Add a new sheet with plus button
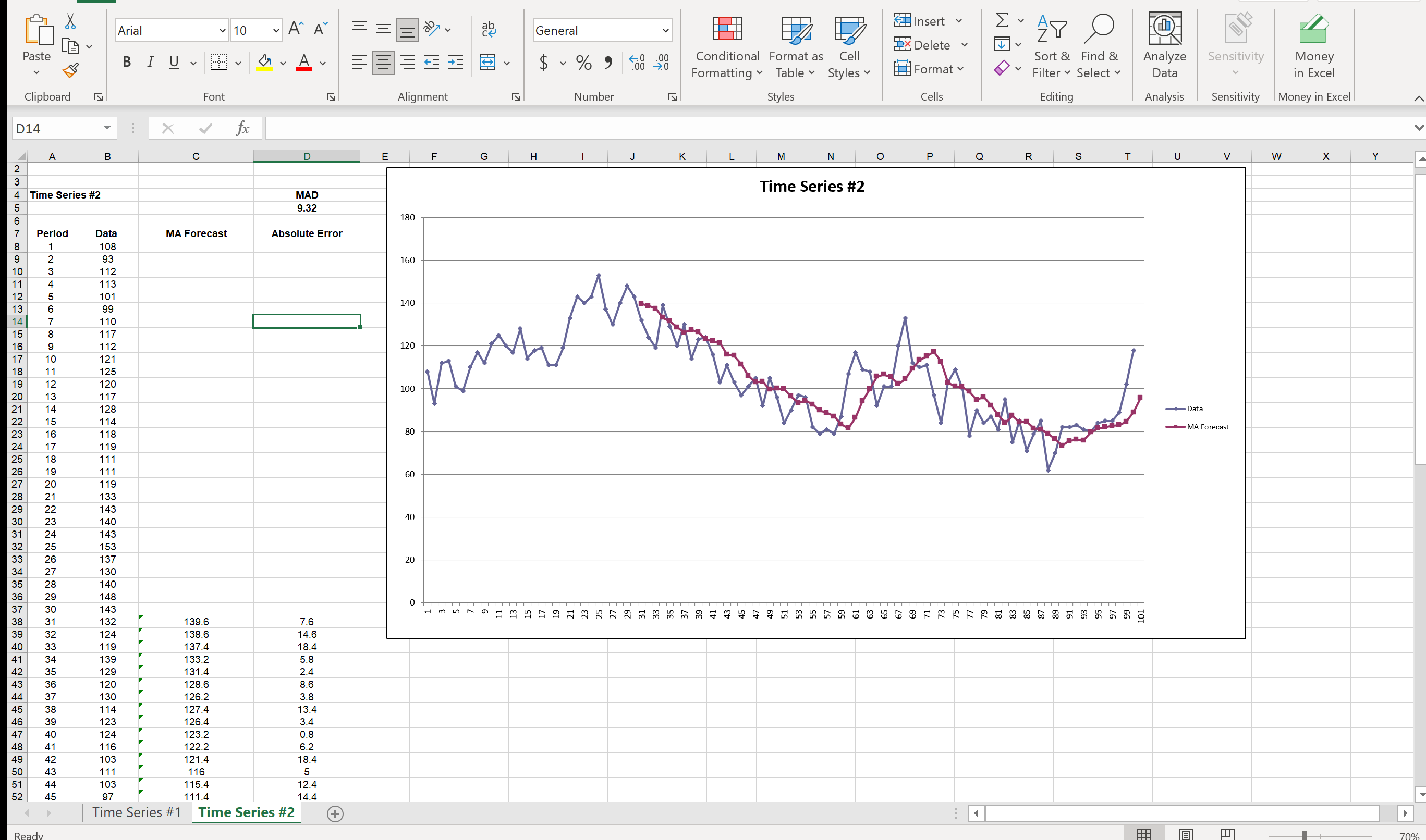Screen dimensions: 1426x840 tap(335, 813)
